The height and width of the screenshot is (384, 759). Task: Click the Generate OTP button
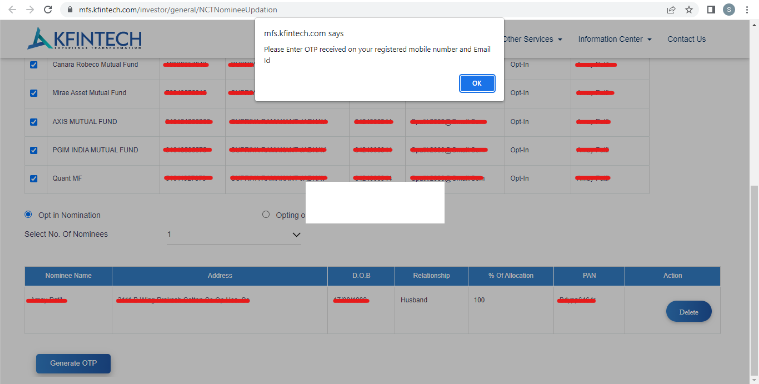tap(74, 363)
